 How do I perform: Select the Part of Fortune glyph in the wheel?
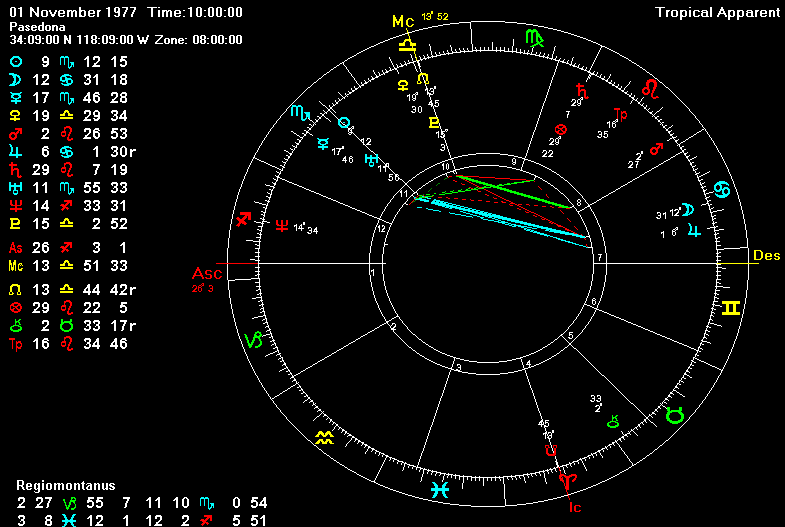click(561, 130)
